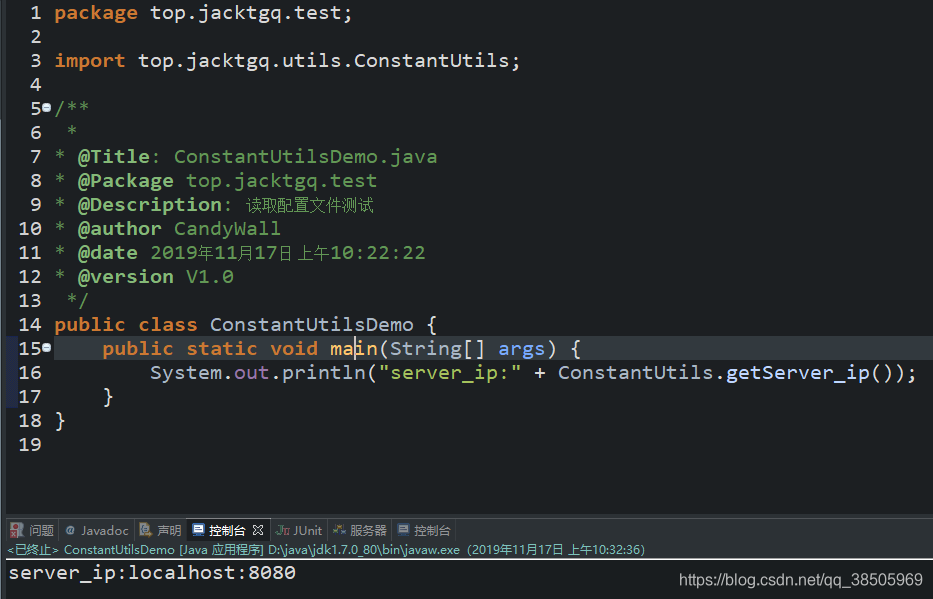
Task: Click console output server_ip:localhost:8080
Action: pos(152,573)
